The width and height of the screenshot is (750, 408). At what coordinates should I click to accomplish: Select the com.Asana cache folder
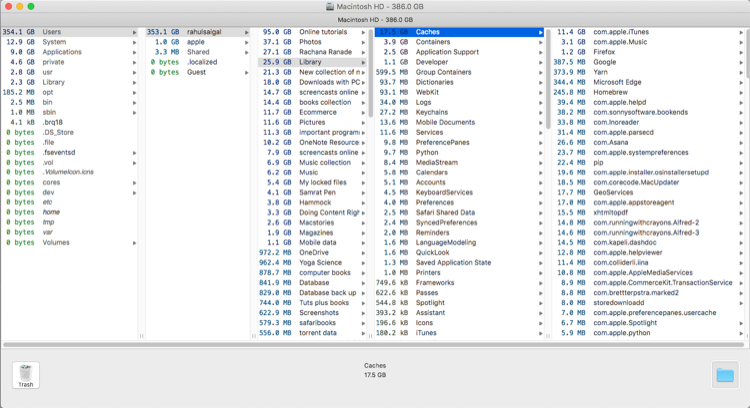[x=649, y=143]
